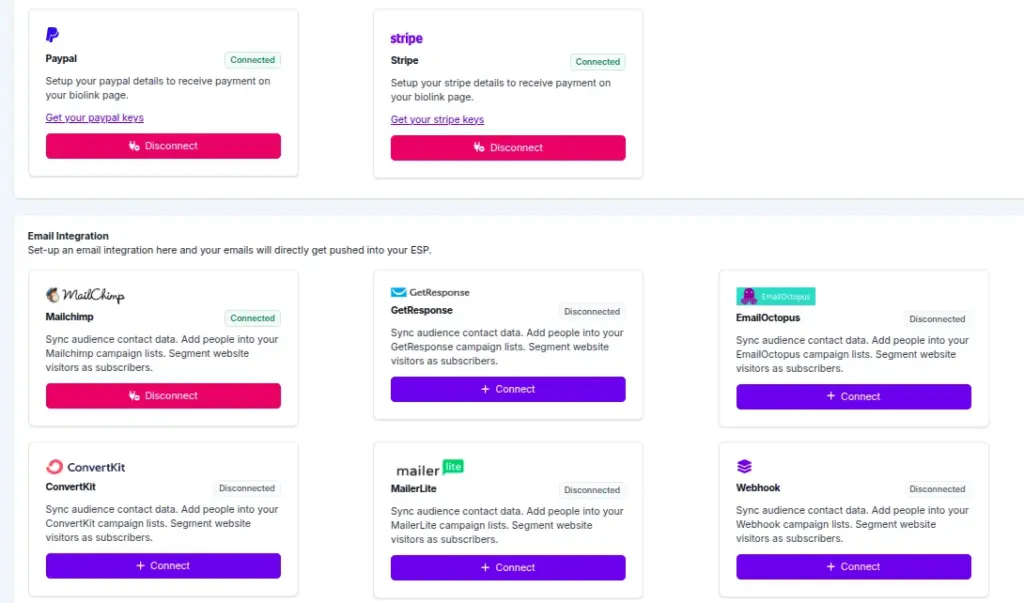
Task: Click the GetResponse envelope icon
Action: (x=398, y=292)
